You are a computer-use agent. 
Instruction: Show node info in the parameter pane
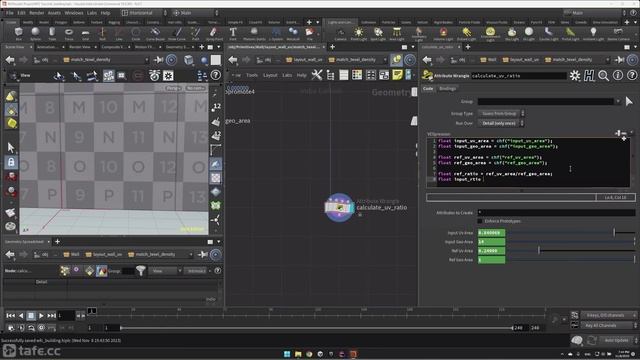click(x=618, y=76)
